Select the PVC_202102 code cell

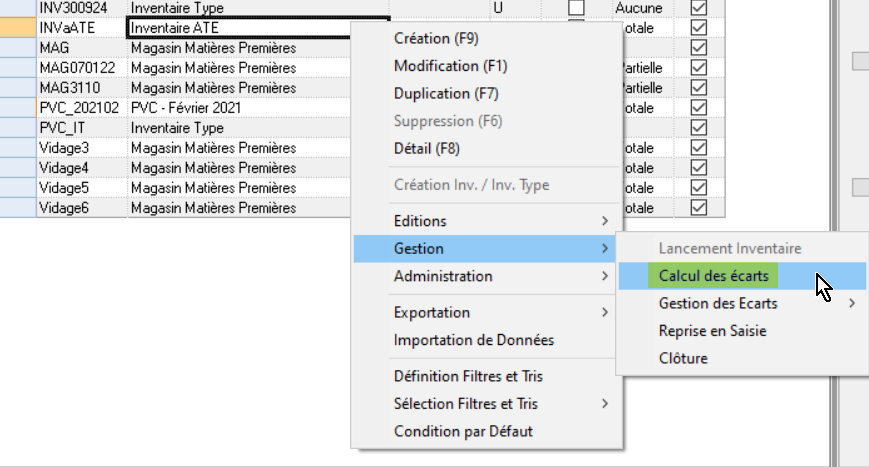[x=80, y=108]
